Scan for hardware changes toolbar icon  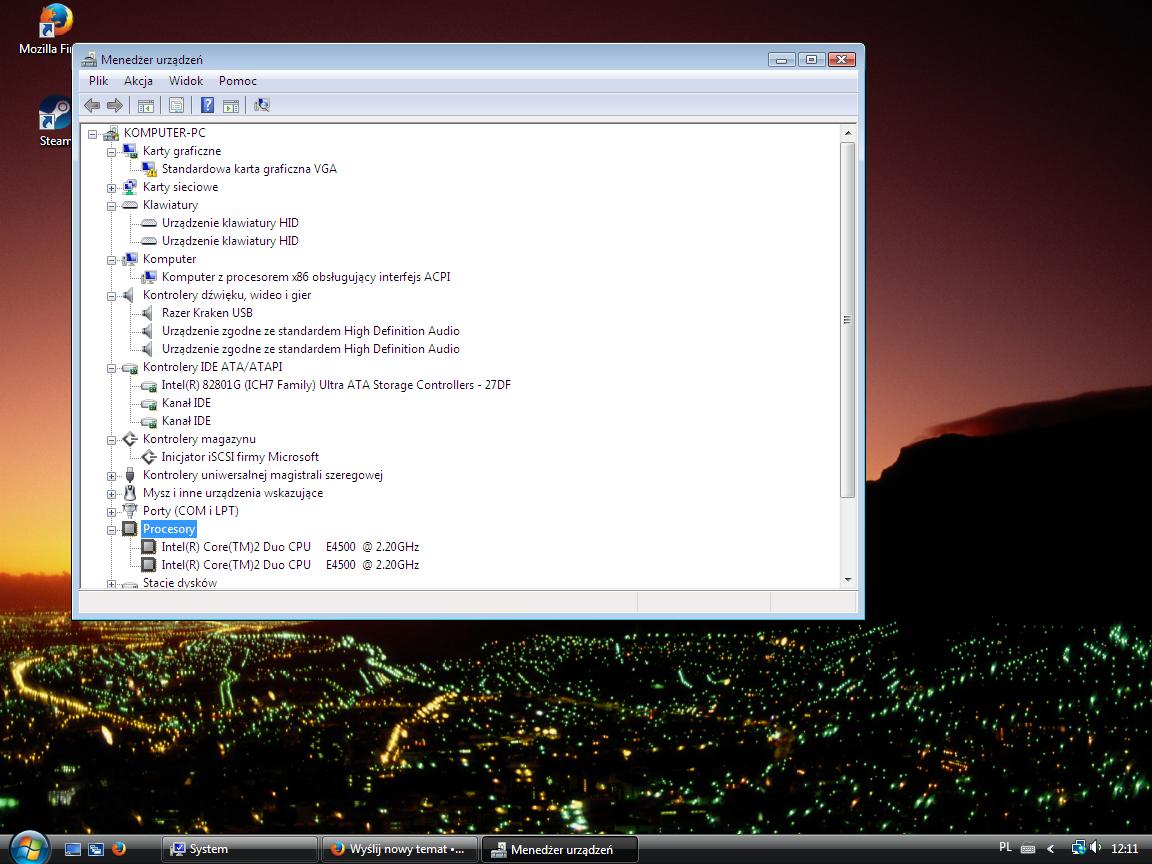click(x=262, y=105)
